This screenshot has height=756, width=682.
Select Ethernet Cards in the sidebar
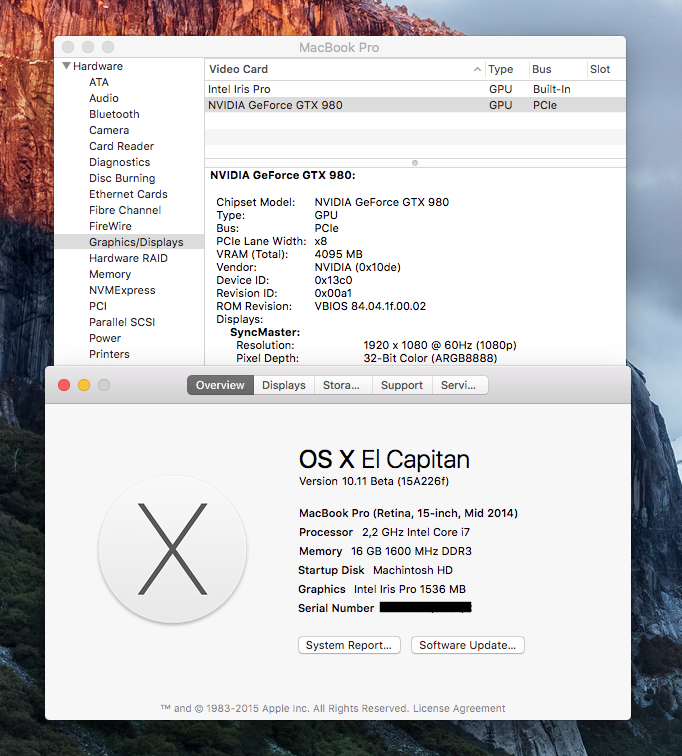[x=128, y=194]
